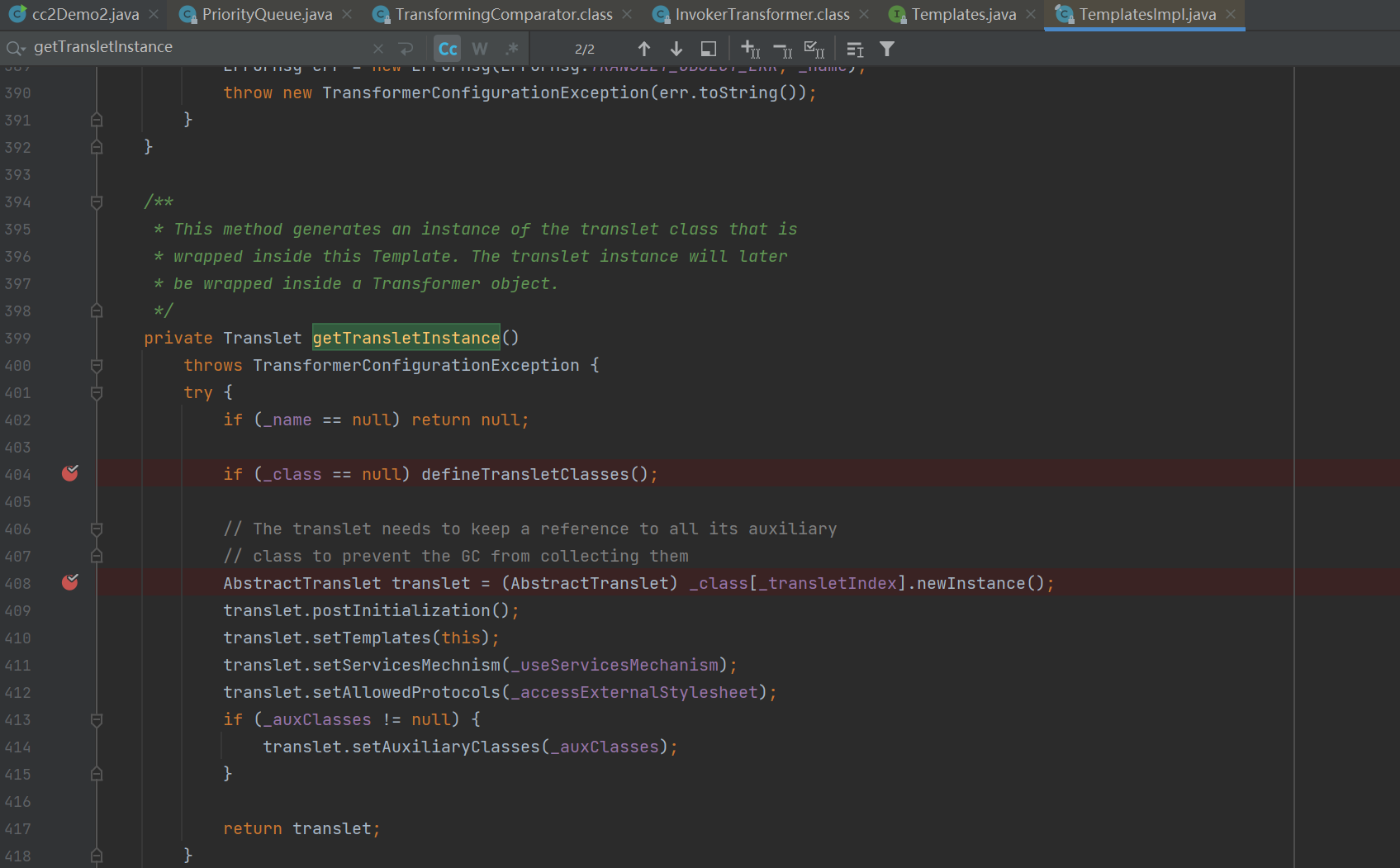1400x868 pixels.
Task: Collapse method fold at line 400
Action: tap(97, 366)
